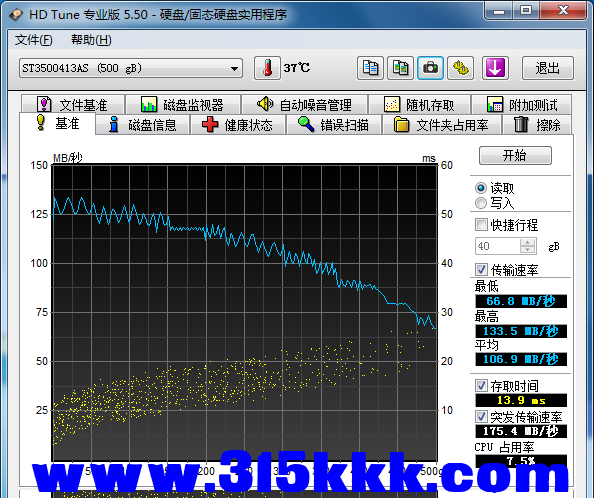Click the thermometer temperature icon
594x498 pixels.
267,68
